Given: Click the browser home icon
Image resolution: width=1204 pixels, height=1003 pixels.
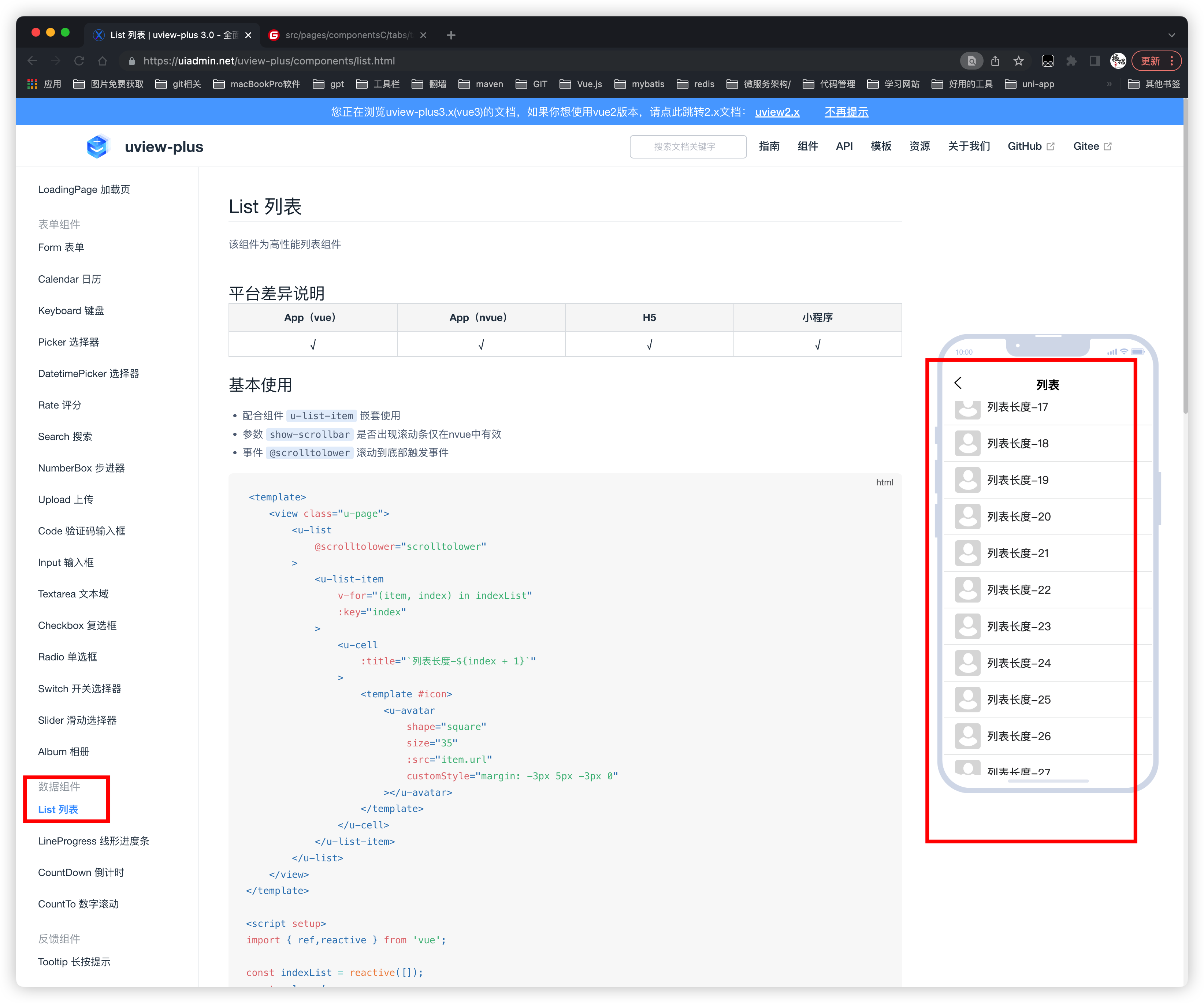Looking at the screenshot, I should click(x=103, y=61).
